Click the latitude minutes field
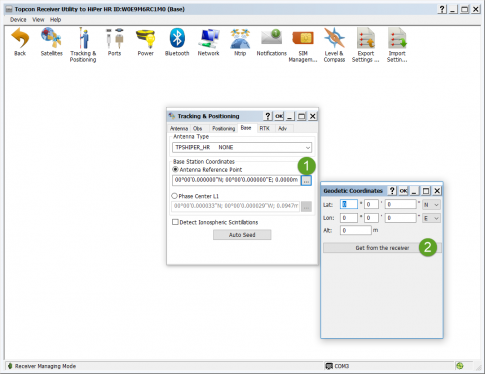 [371, 204]
